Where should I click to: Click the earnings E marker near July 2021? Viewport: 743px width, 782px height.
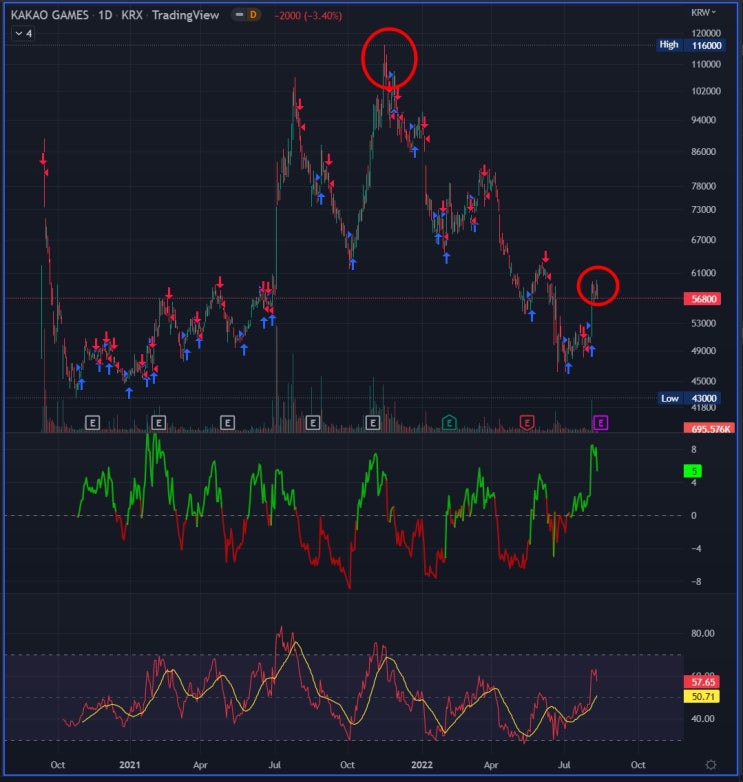click(313, 423)
